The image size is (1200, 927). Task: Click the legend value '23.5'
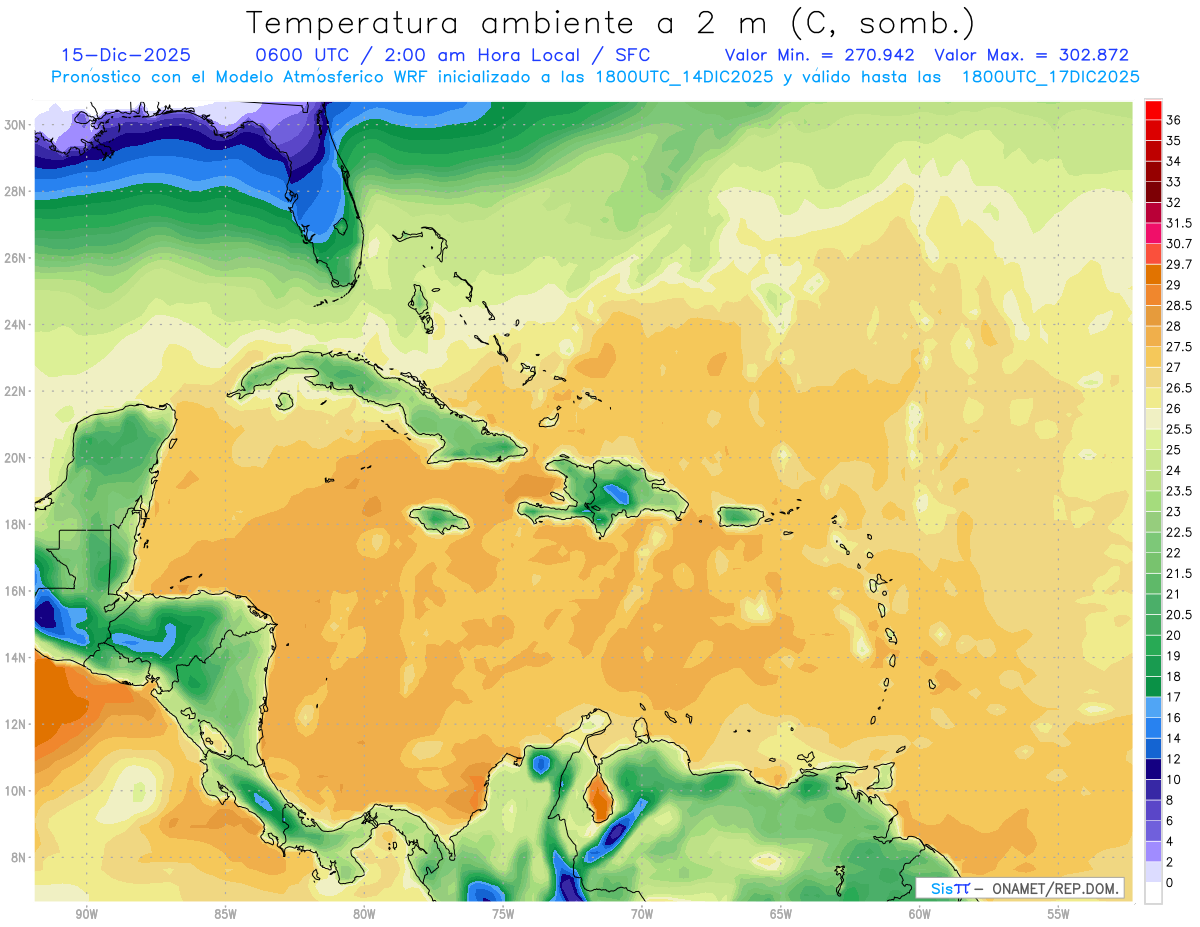(x=1179, y=491)
